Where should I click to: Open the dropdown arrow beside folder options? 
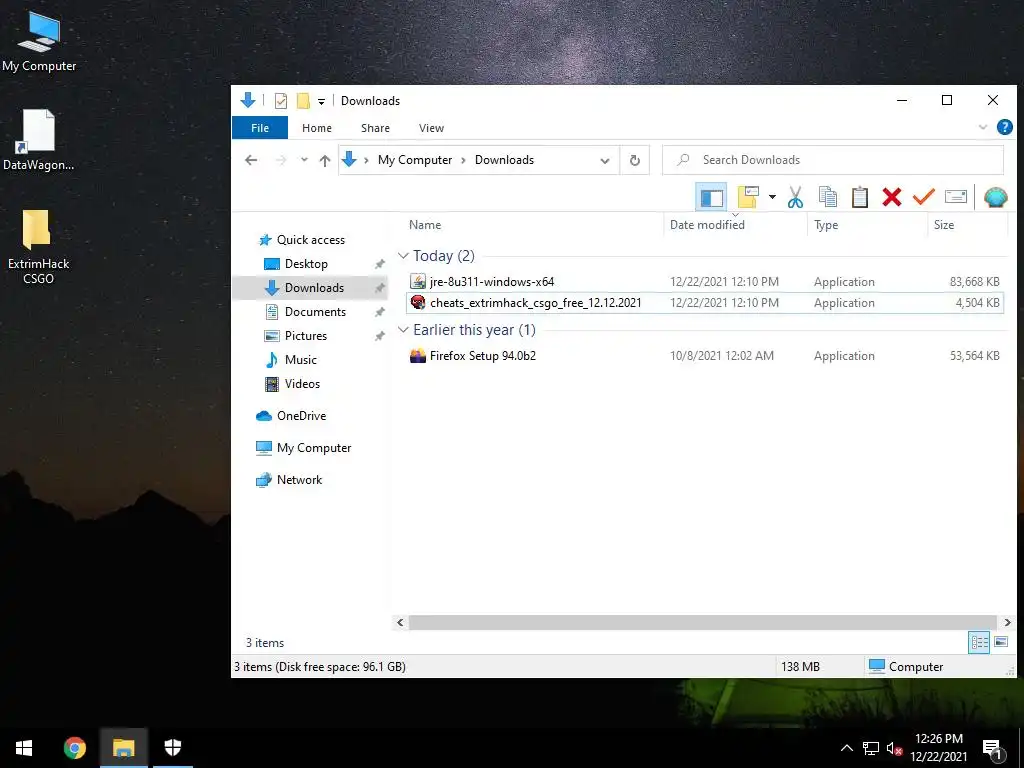(772, 197)
